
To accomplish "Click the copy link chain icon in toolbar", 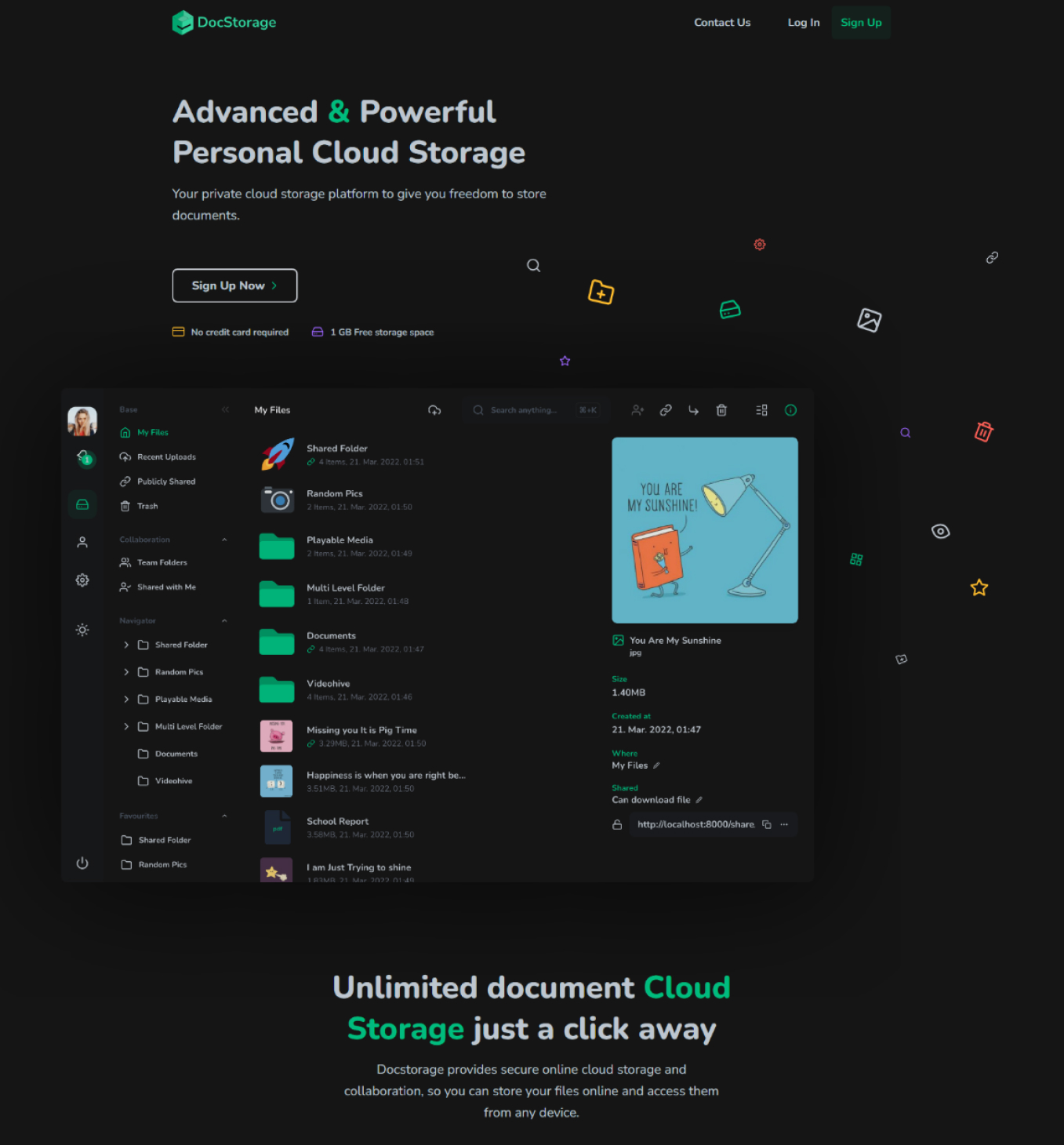I will pyautogui.click(x=666, y=410).
